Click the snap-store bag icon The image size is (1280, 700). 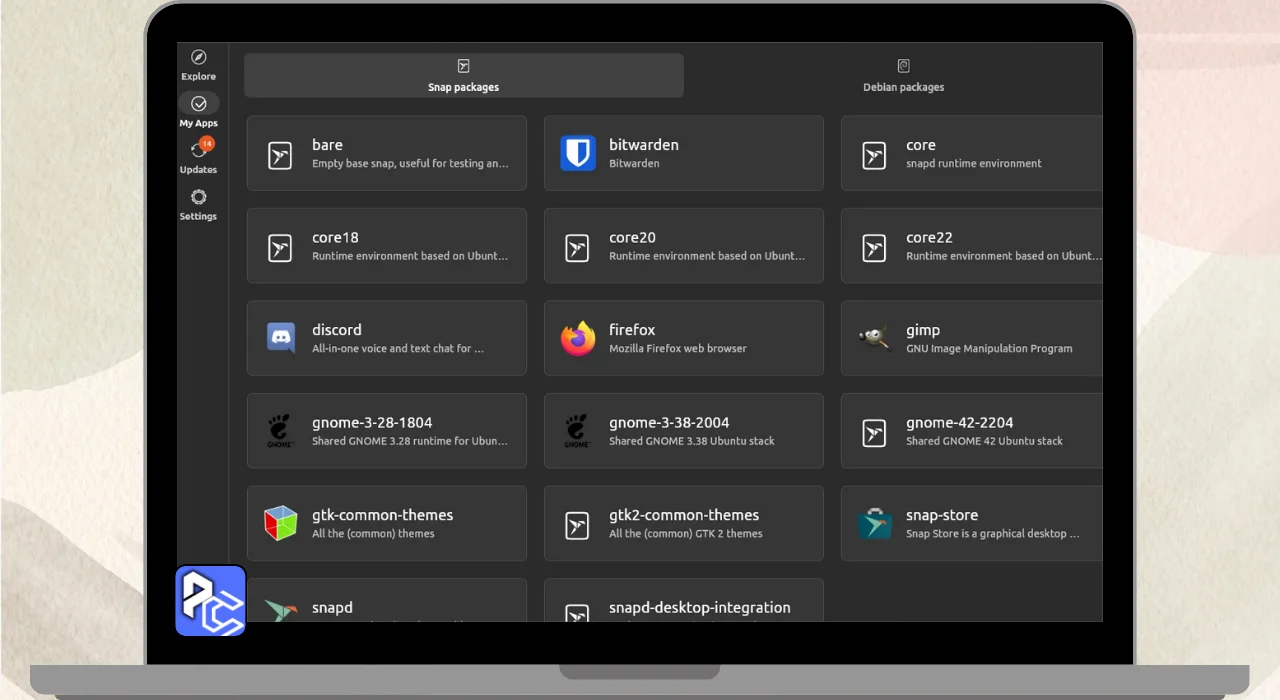point(875,523)
